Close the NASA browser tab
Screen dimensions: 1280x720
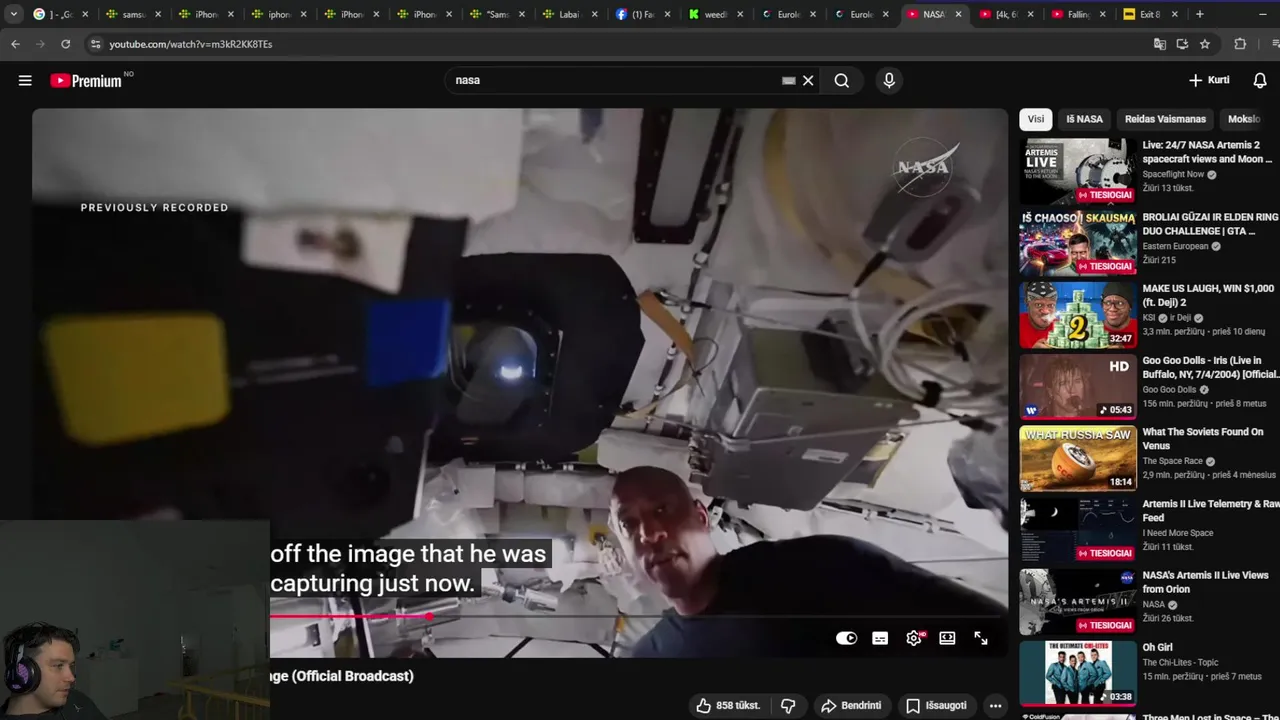pos(958,14)
